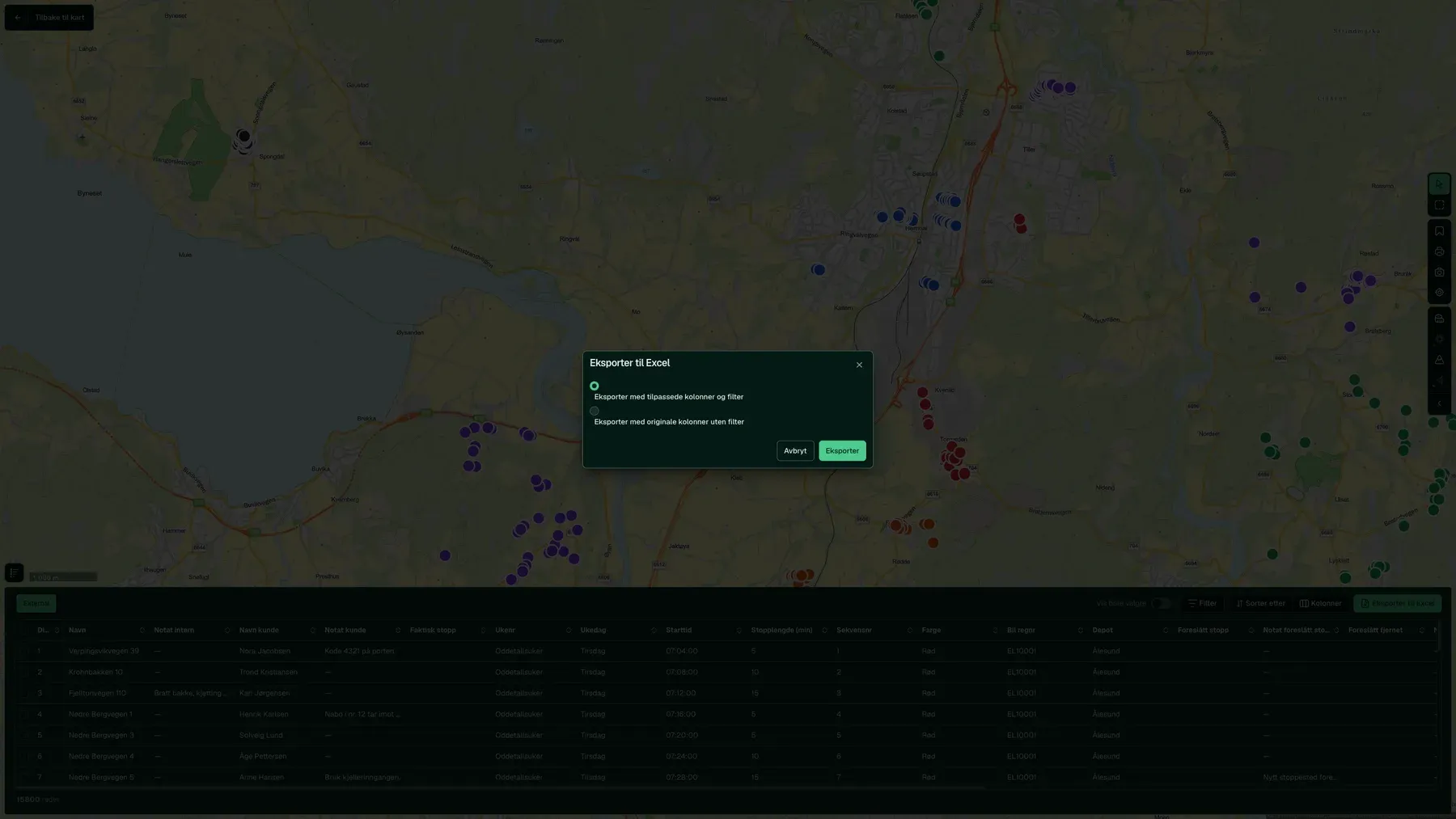Click the Starttid column header
Image resolution: width=1456 pixels, height=819 pixels.
pyautogui.click(x=679, y=631)
